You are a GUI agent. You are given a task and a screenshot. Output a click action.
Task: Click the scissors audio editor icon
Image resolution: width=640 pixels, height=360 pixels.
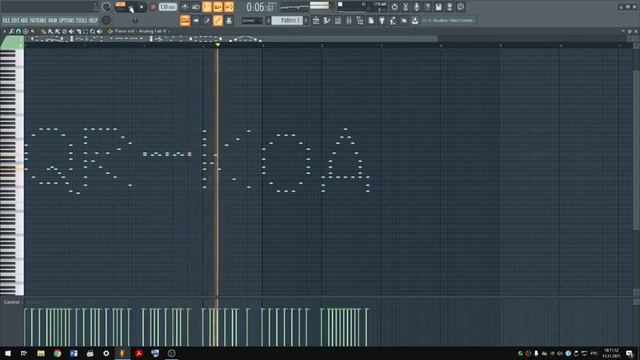pos(405,7)
